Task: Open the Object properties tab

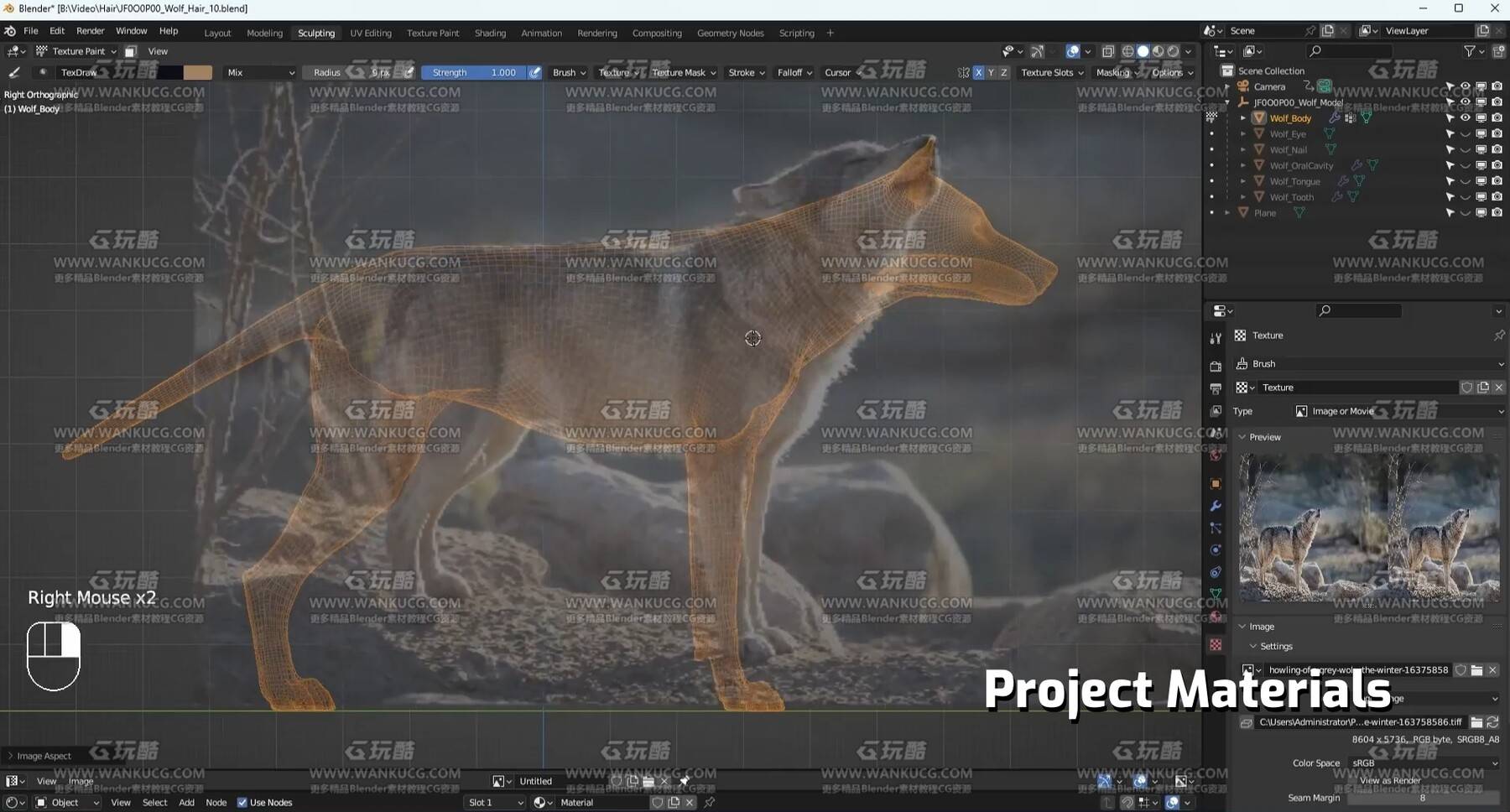Action: pyautogui.click(x=1216, y=484)
